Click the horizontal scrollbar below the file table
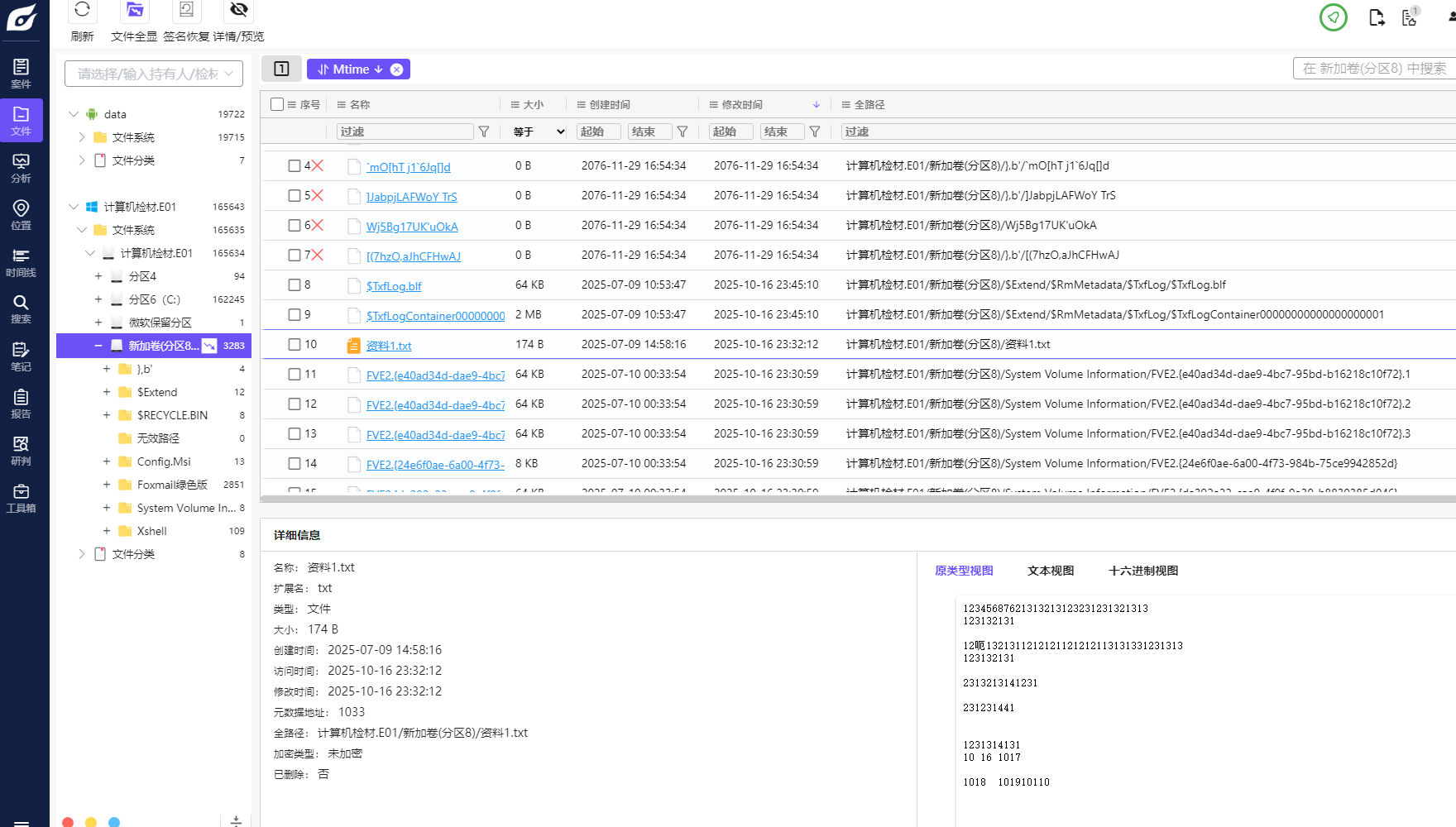The image size is (1456, 827). coord(858,499)
